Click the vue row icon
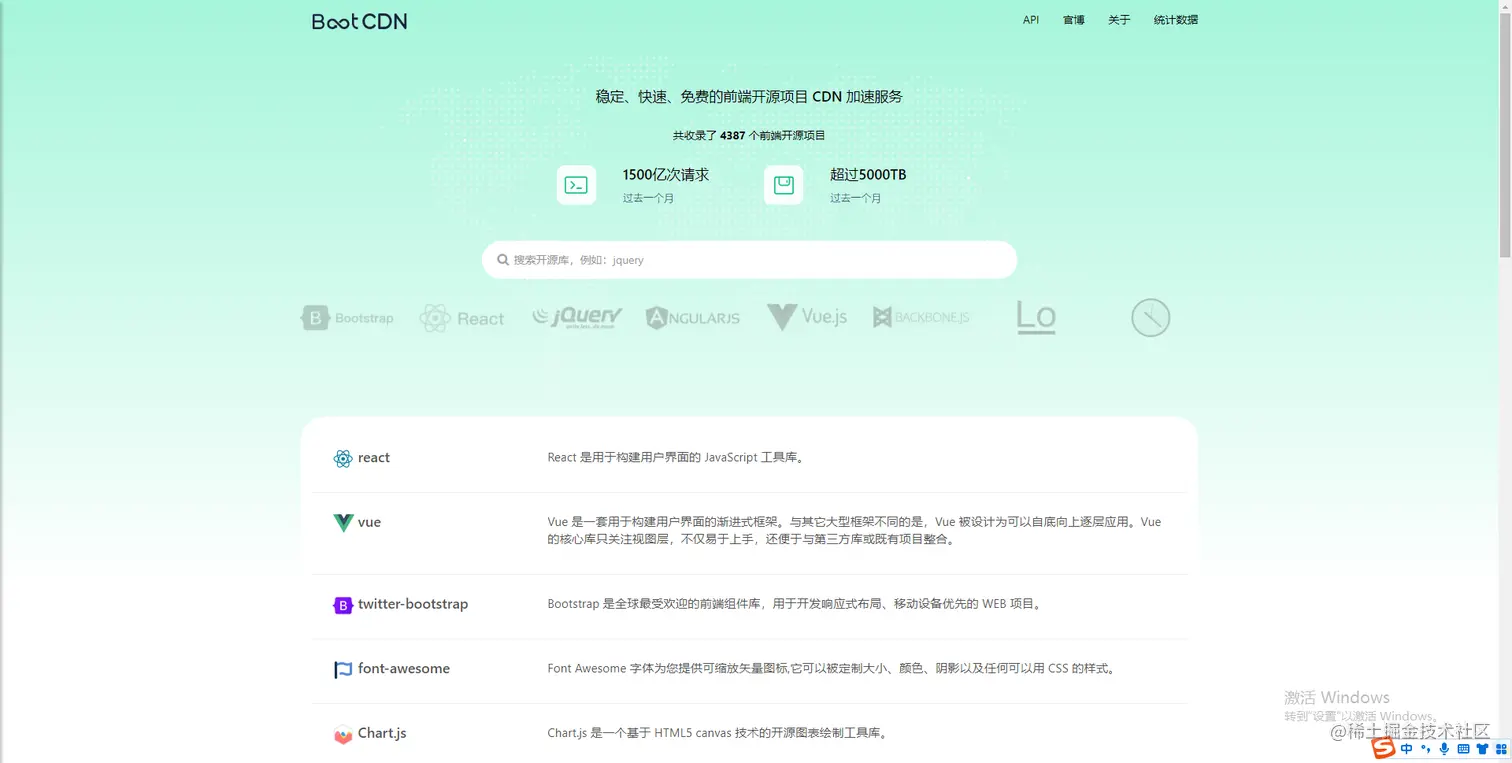This screenshot has height=763, width=1512. [343, 522]
